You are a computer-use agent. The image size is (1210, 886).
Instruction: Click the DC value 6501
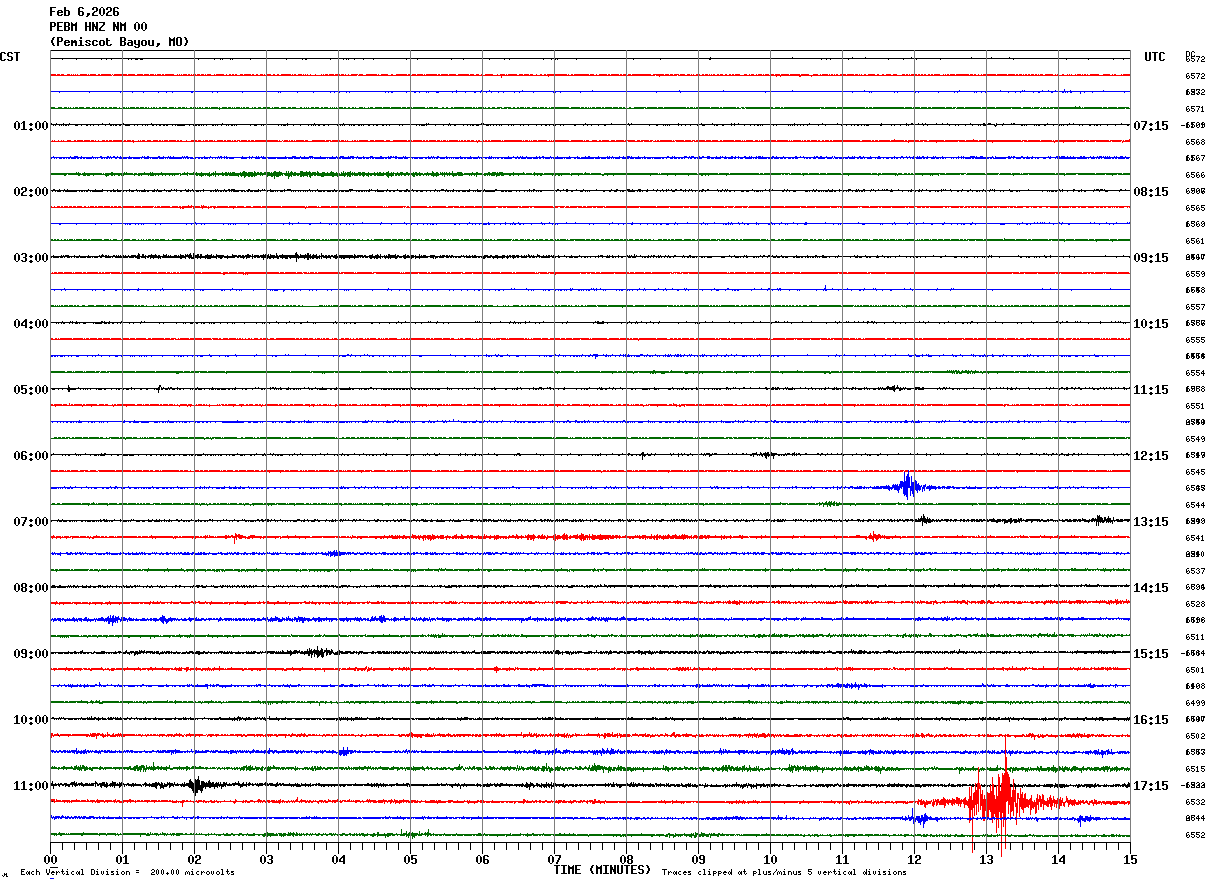point(1194,670)
